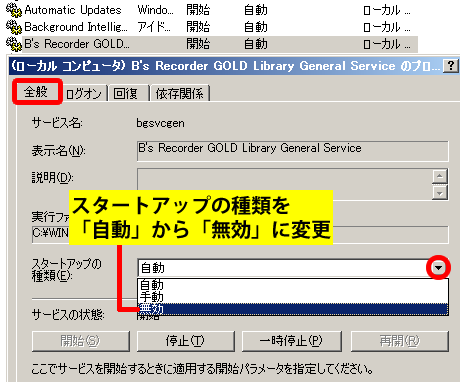This screenshot has height=382, width=460.
Task: Choose 無効 in the startup type list
Action: 293,309
